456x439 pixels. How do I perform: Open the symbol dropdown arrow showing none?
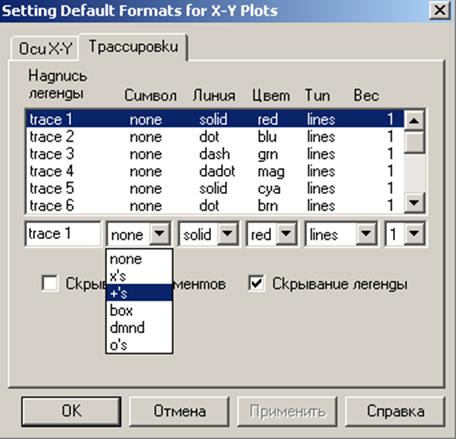coord(159,234)
